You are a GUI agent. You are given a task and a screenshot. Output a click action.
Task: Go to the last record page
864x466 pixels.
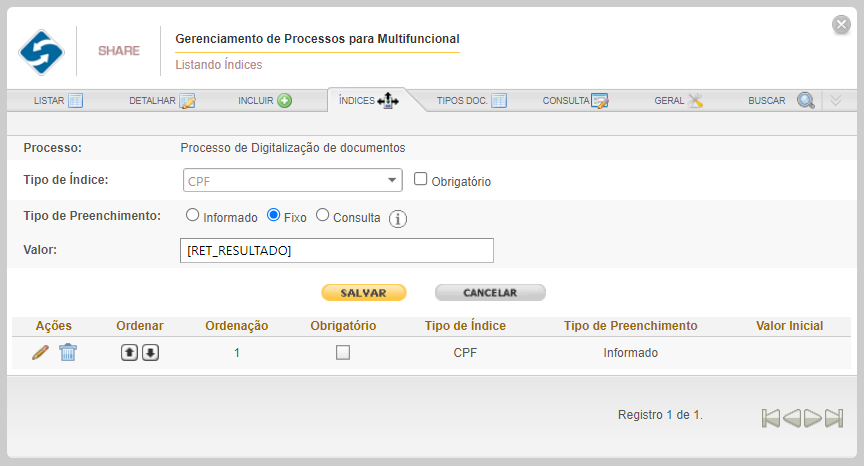click(834, 418)
